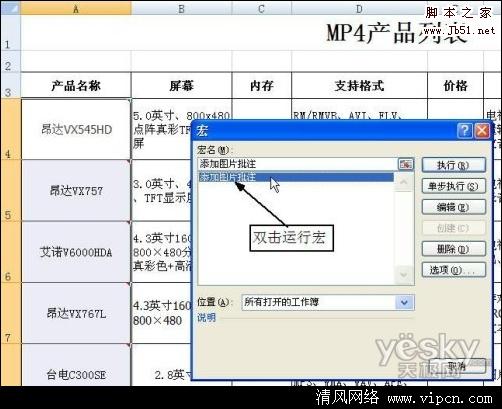Select row 4 header
The image size is (502, 409).
[10, 129]
